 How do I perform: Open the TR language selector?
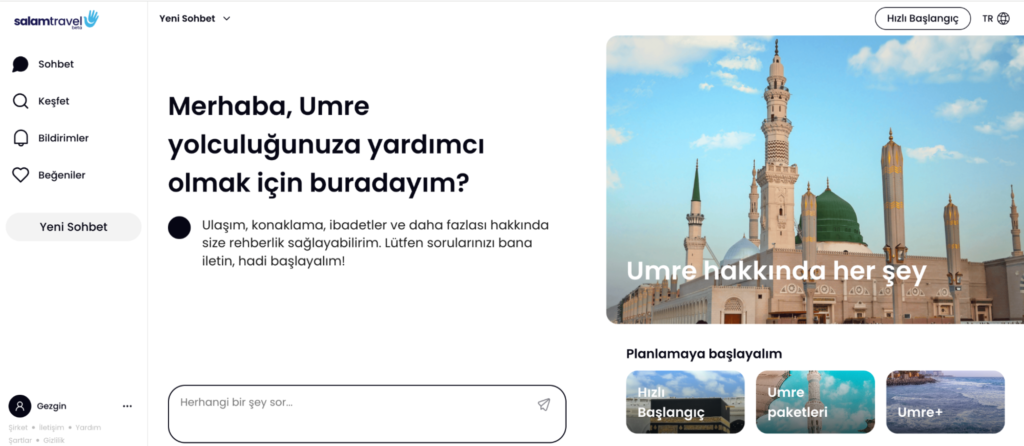(x=996, y=18)
